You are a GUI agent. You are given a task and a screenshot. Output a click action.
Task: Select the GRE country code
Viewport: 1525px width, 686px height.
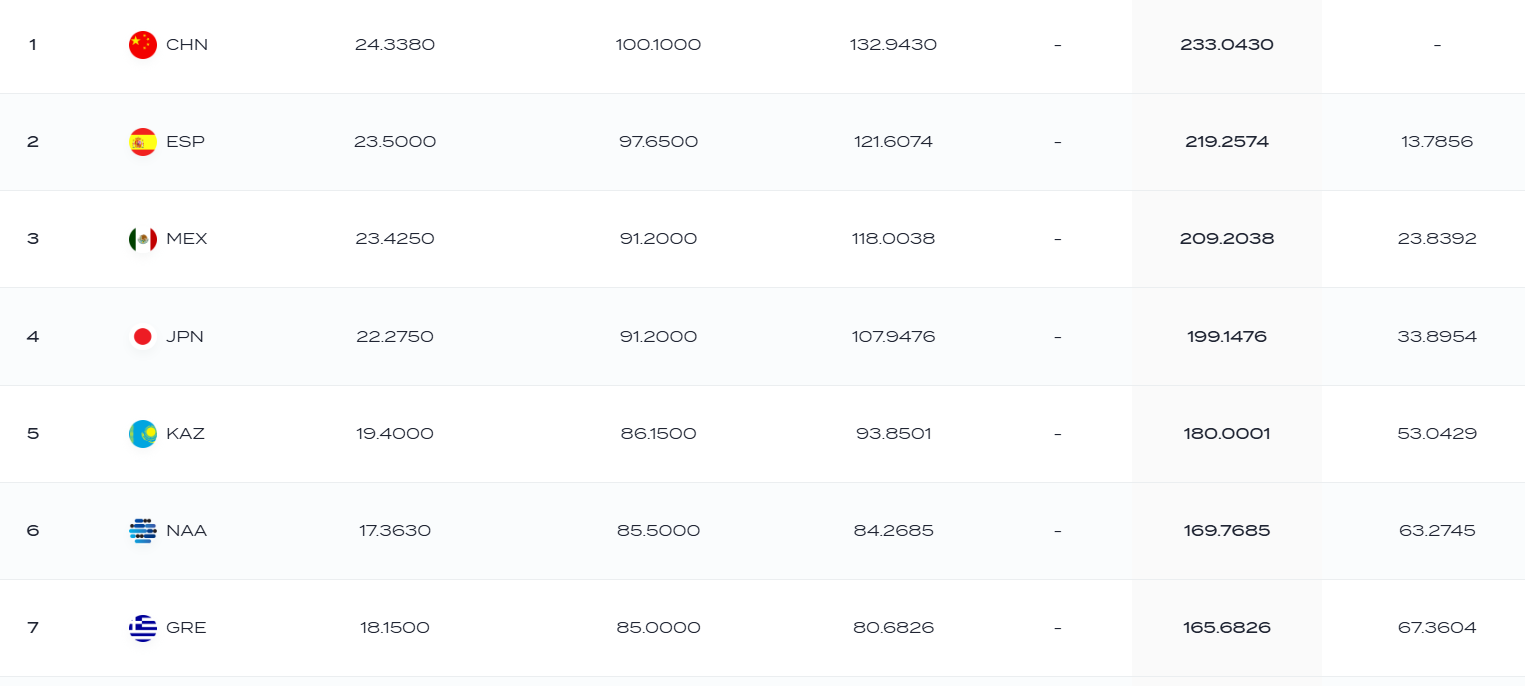tap(186, 628)
